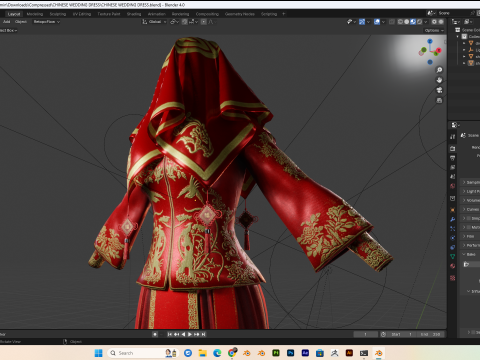Expand the Sampling render panel
Screen dimensions: 480x360
tap(471, 182)
